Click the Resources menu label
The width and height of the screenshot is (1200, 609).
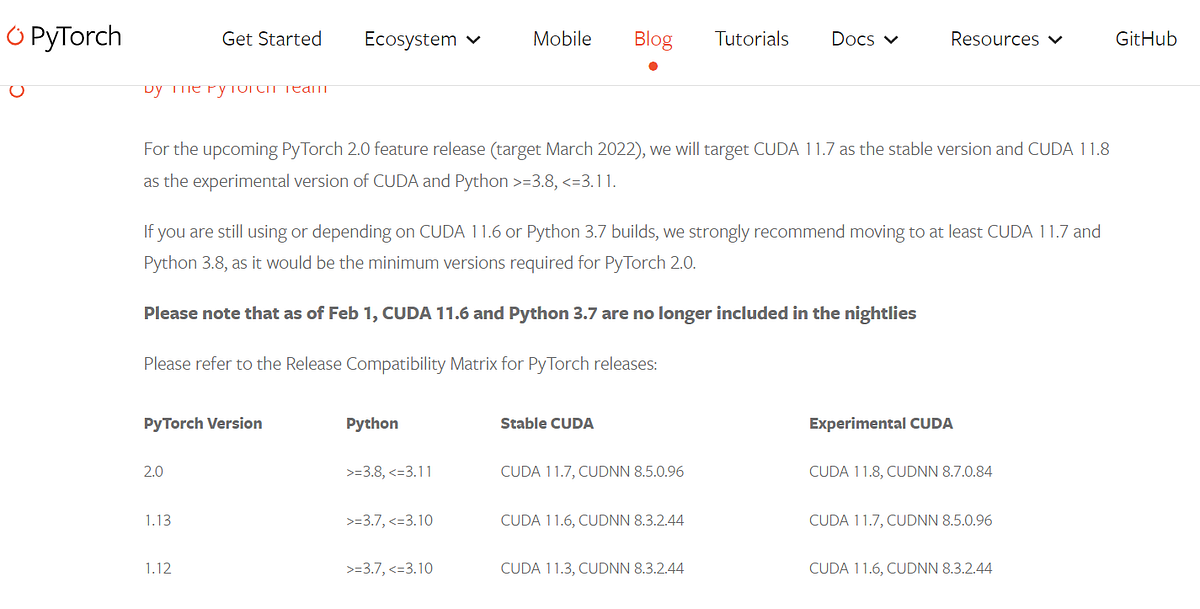[995, 39]
